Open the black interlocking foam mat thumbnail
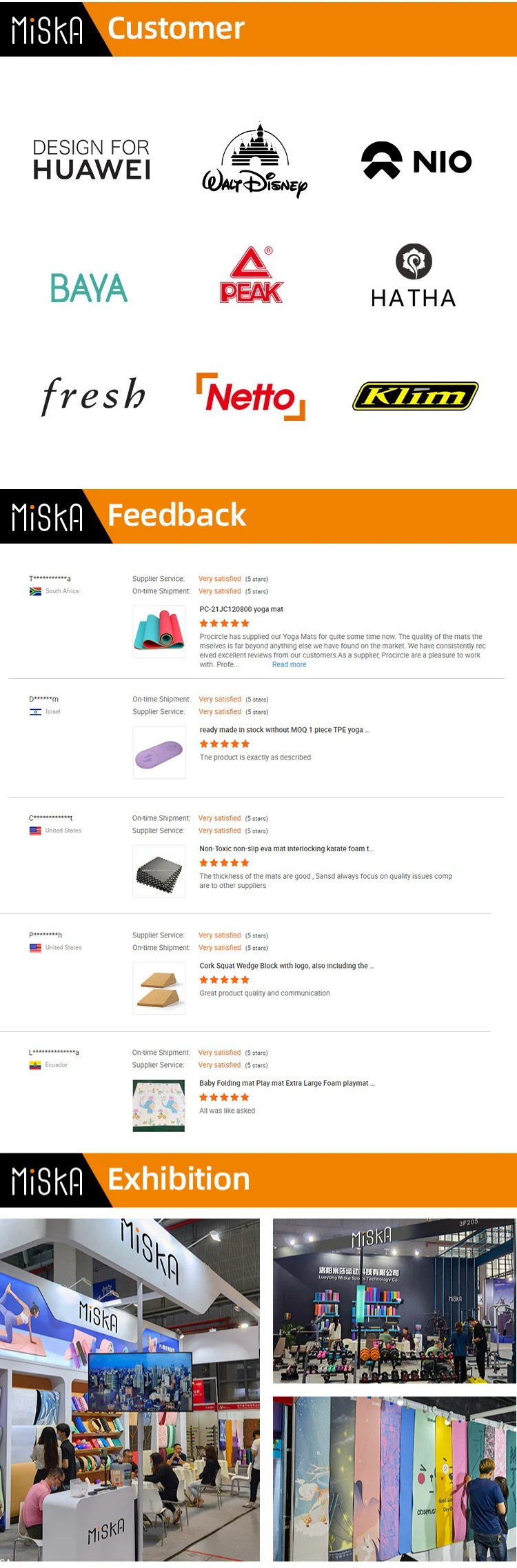 pos(159,871)
